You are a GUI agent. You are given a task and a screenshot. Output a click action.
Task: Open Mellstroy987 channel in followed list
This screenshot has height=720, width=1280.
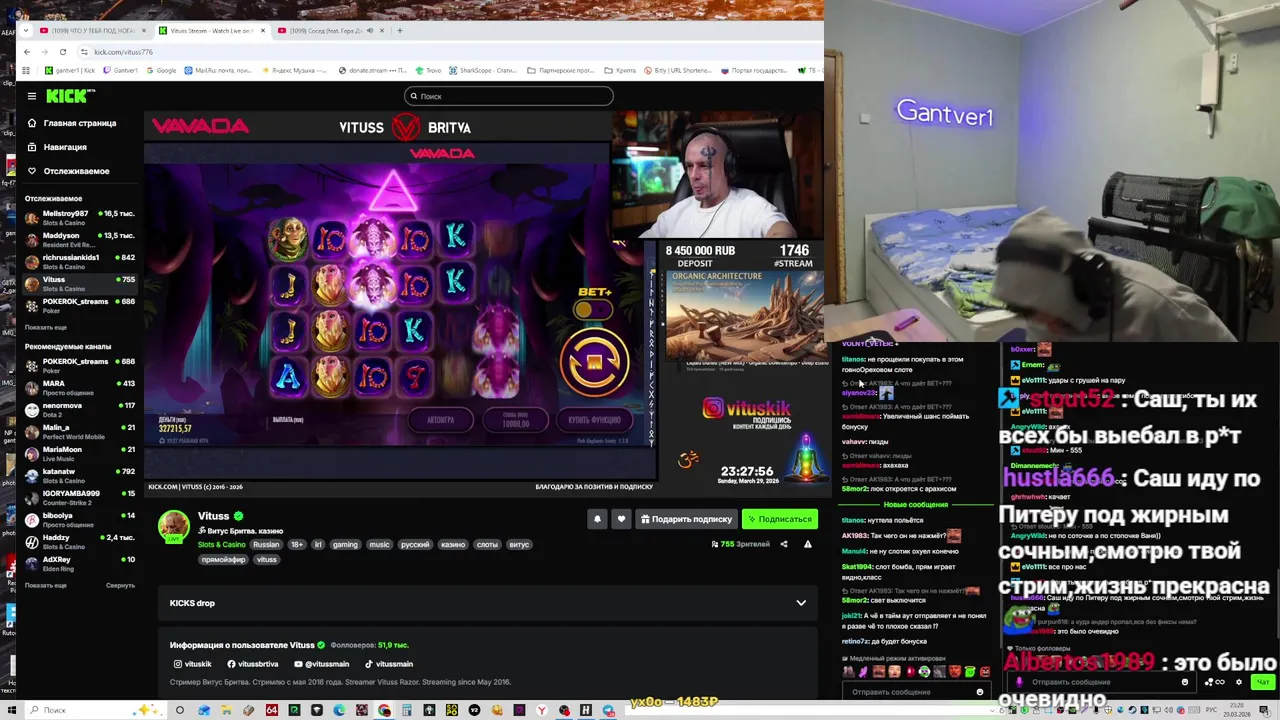pyautogui.click(x=80, y=218)
